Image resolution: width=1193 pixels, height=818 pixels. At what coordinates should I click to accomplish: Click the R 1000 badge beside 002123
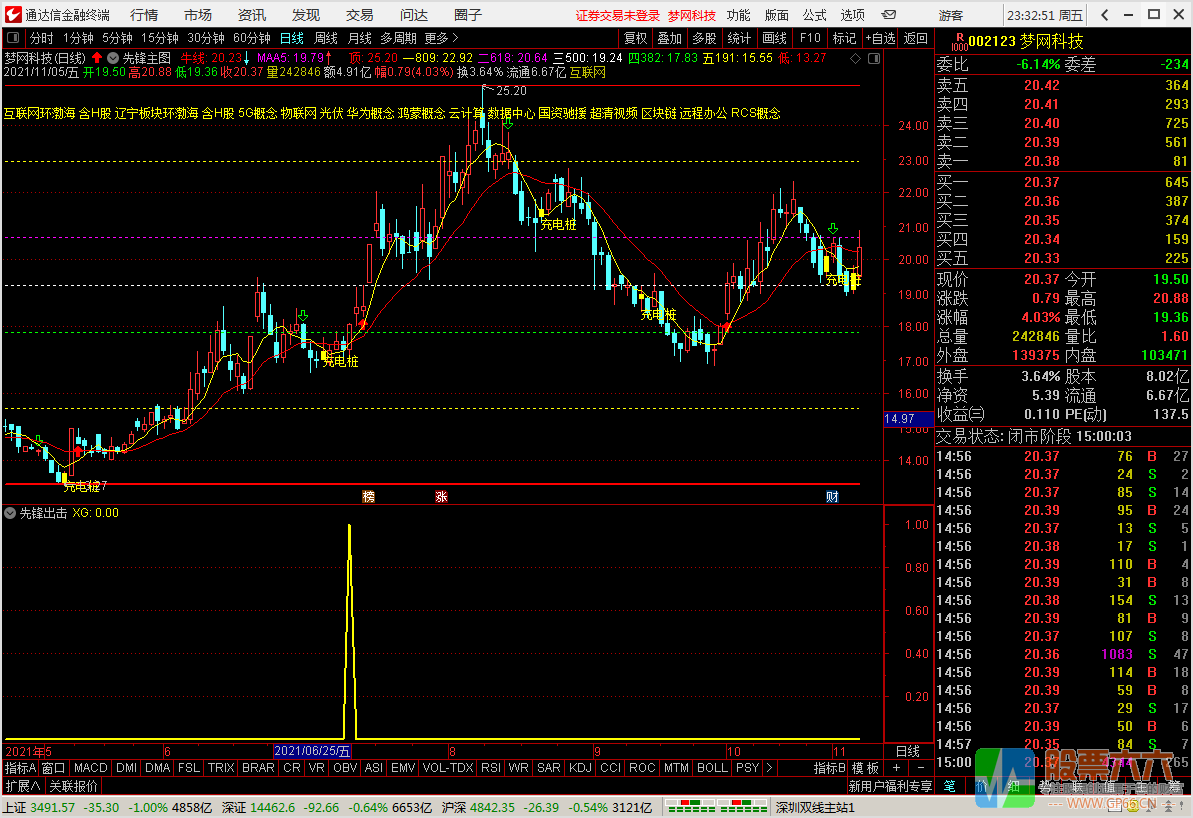coord(959,42)
